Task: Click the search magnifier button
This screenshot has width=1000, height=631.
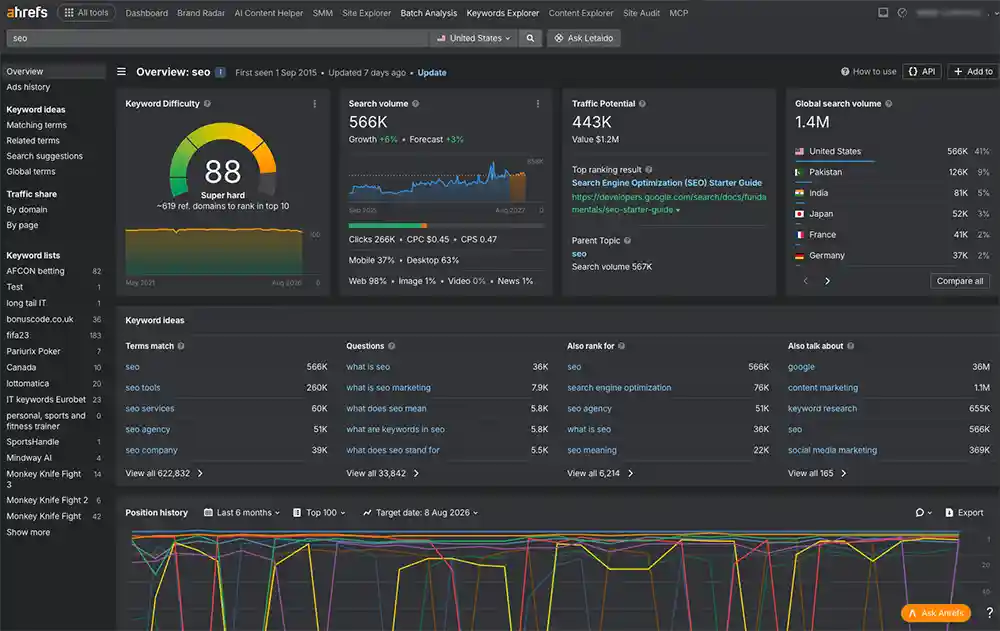Action: [x=530, y=38]
